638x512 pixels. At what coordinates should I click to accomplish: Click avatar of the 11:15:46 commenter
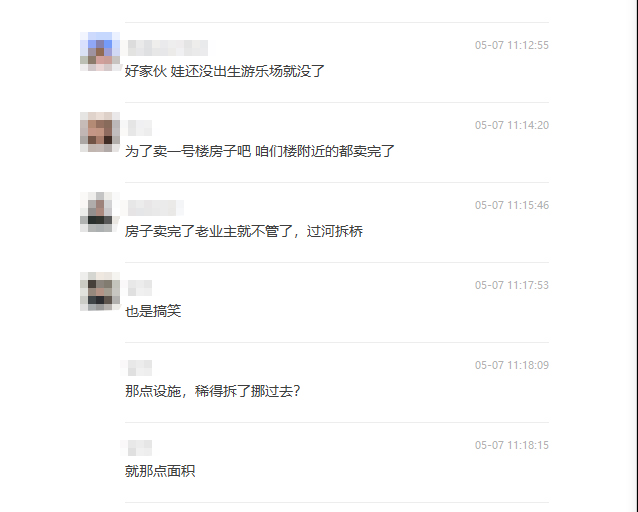pyautogui.click(x=100, y=212)
